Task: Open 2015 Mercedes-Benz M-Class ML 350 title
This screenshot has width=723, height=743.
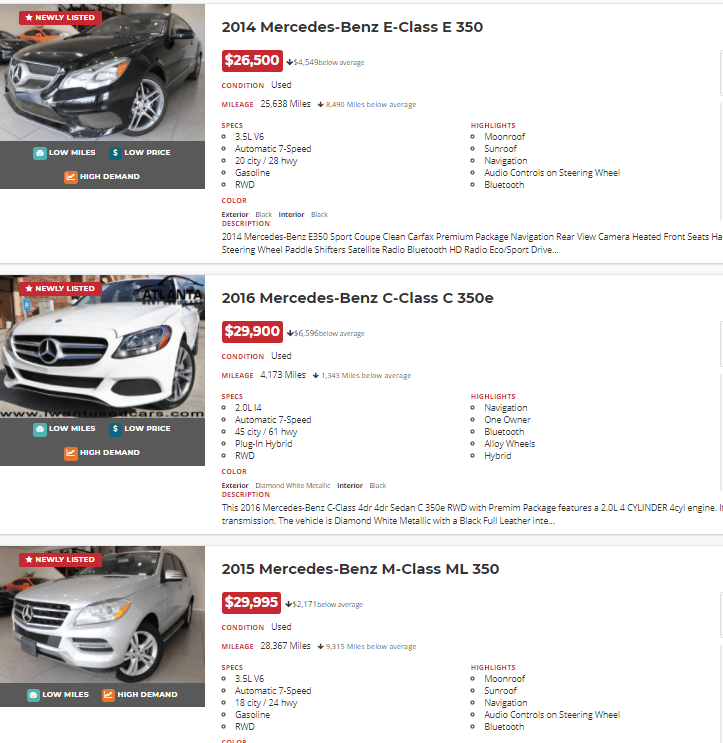Action: click(360, 569)
